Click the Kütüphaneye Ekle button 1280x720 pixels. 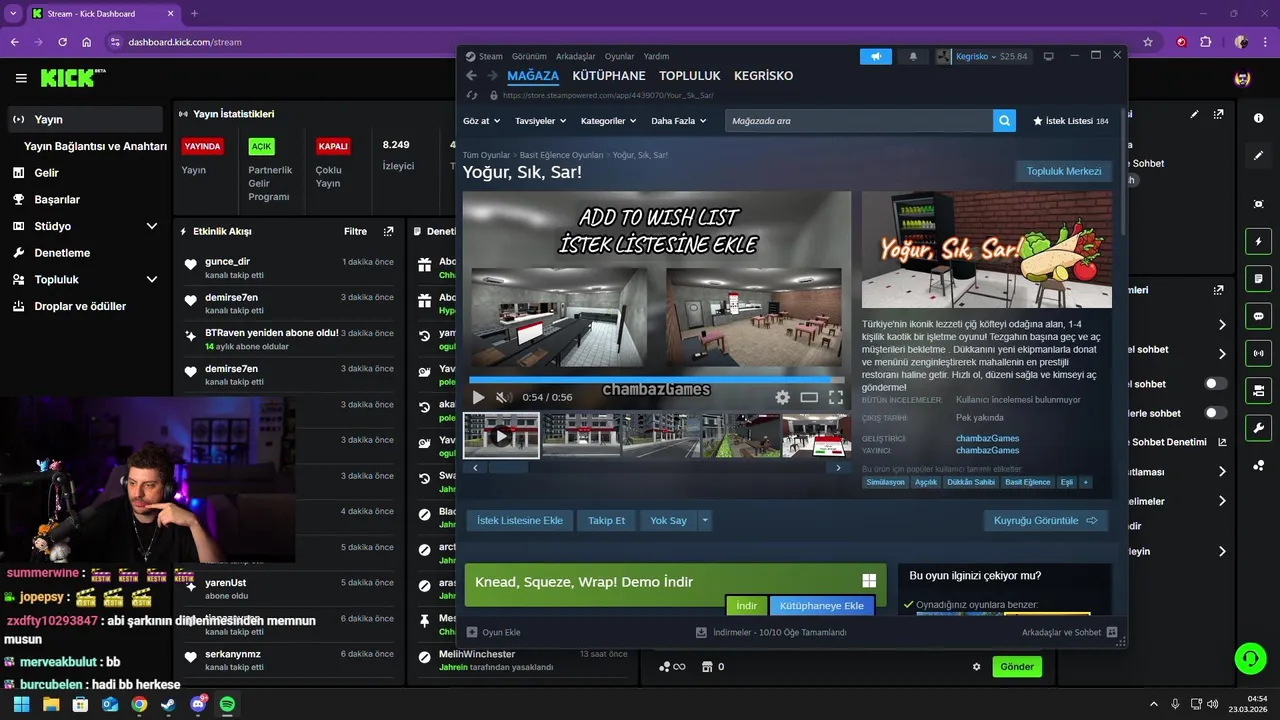point(821,606)
